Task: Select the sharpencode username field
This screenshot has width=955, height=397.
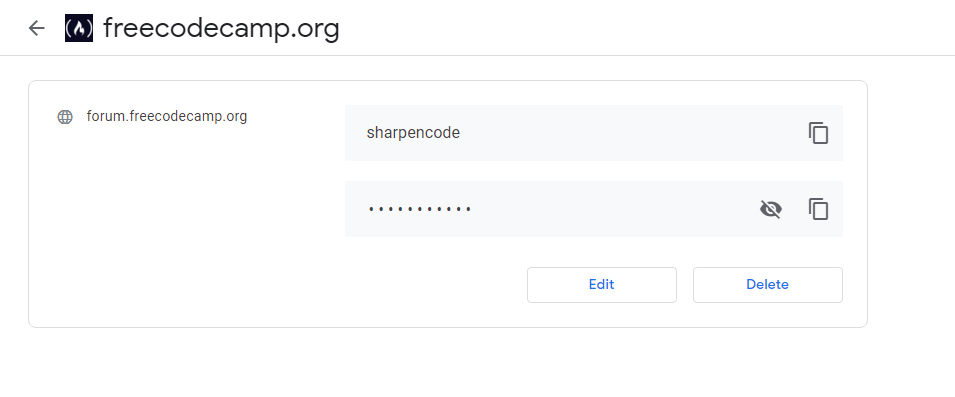Action: click(594, 133)
